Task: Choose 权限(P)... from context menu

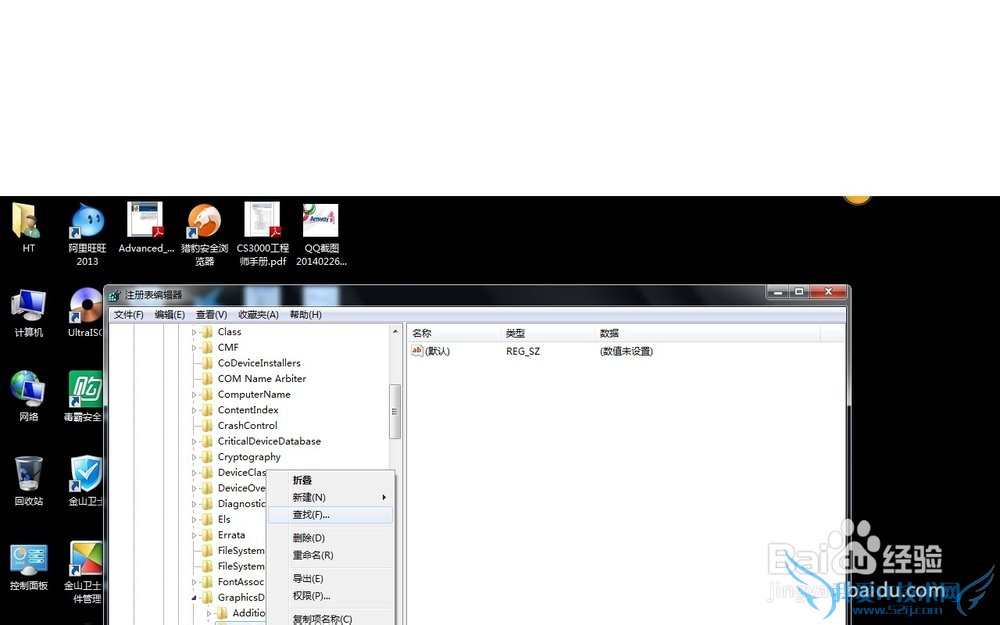Action: coord(330,596)
